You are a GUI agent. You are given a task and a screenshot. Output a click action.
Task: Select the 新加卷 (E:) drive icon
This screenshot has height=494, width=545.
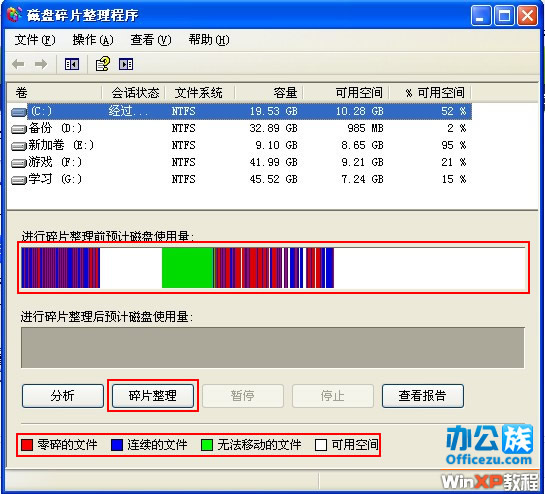tap(18, 146)
